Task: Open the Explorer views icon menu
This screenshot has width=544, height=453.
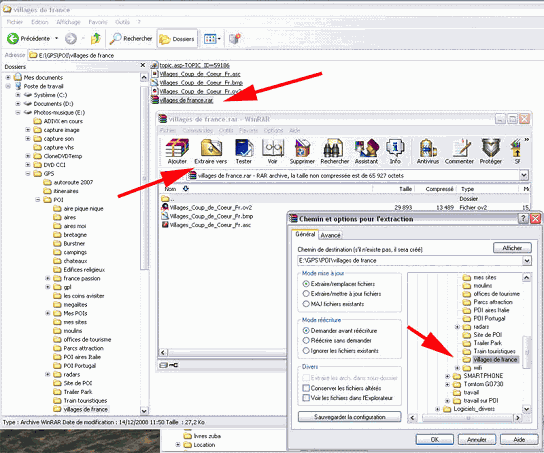Action: point(212,39)
